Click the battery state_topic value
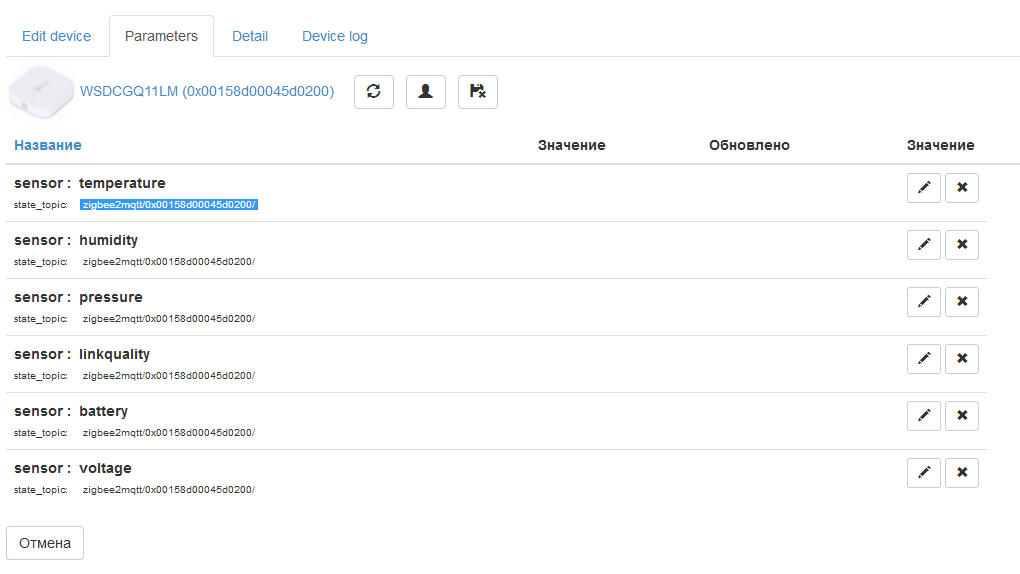1020x574 pixels. tap(169, 433)
